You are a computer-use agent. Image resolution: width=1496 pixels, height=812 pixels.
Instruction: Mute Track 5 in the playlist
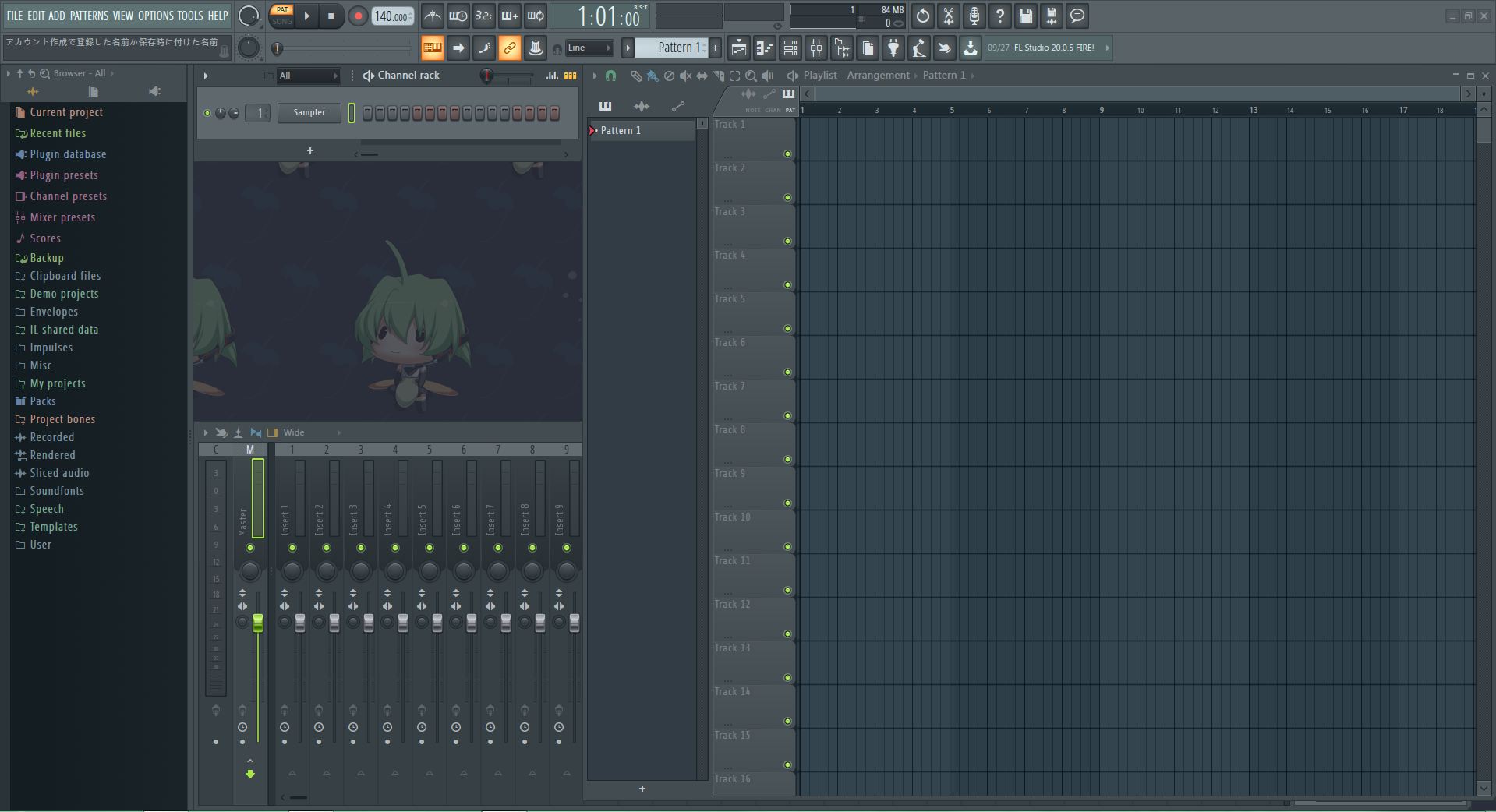787,329
